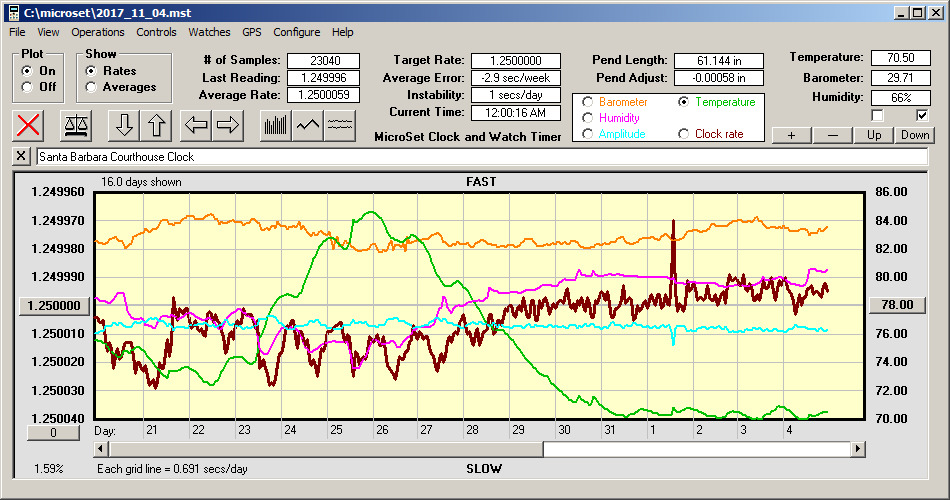Select the Clock rate radio option

[x=684, y=134]
